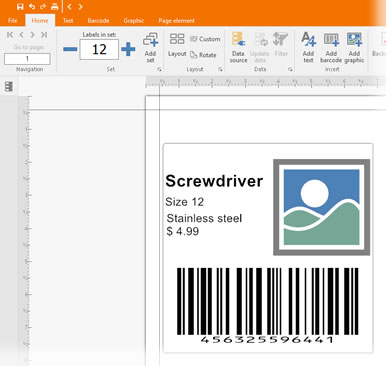Click the Save icon in quick access toolbar
The image size is (386, 366).
pos(20,7)
